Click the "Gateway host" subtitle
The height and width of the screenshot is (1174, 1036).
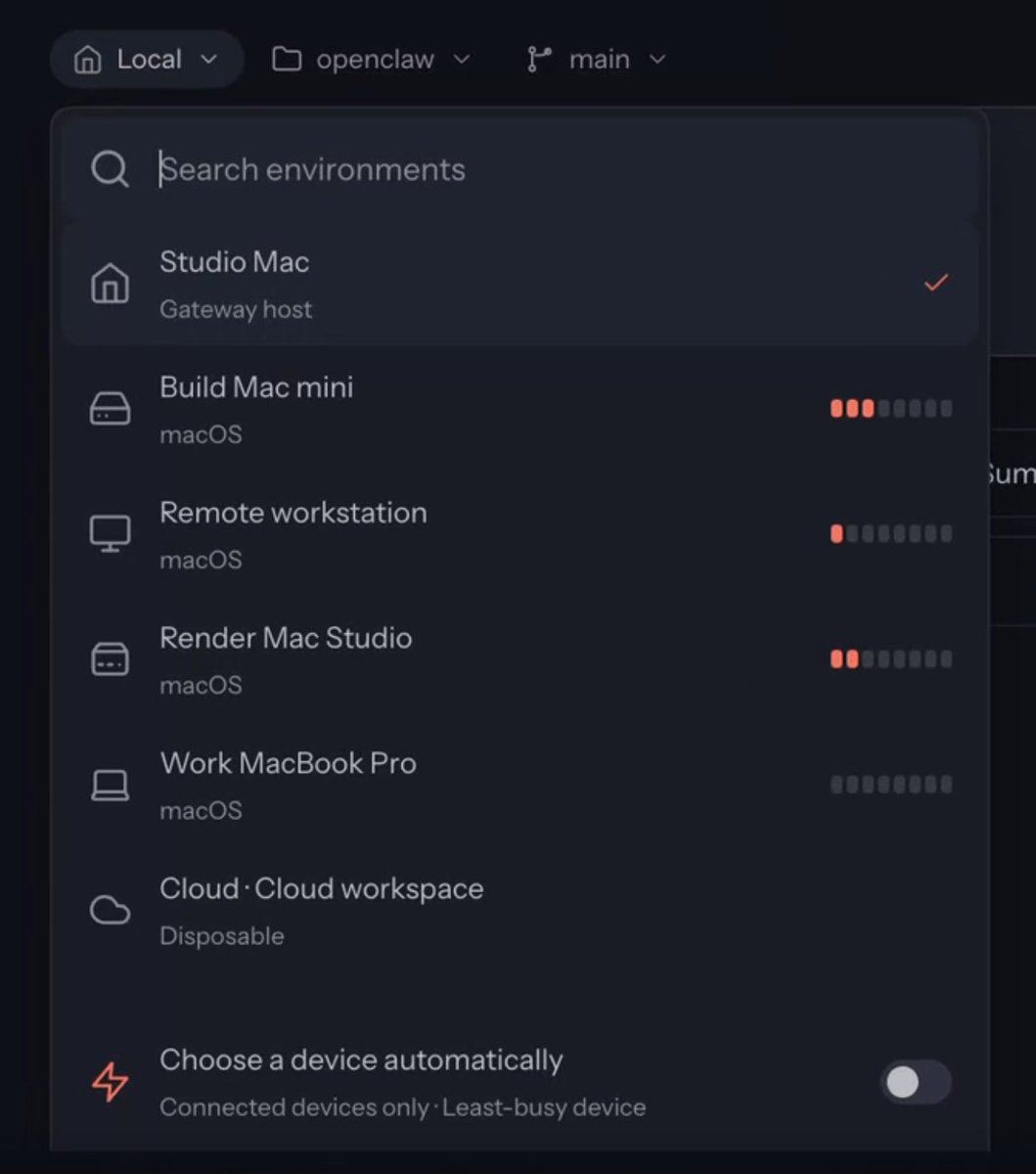236,310
